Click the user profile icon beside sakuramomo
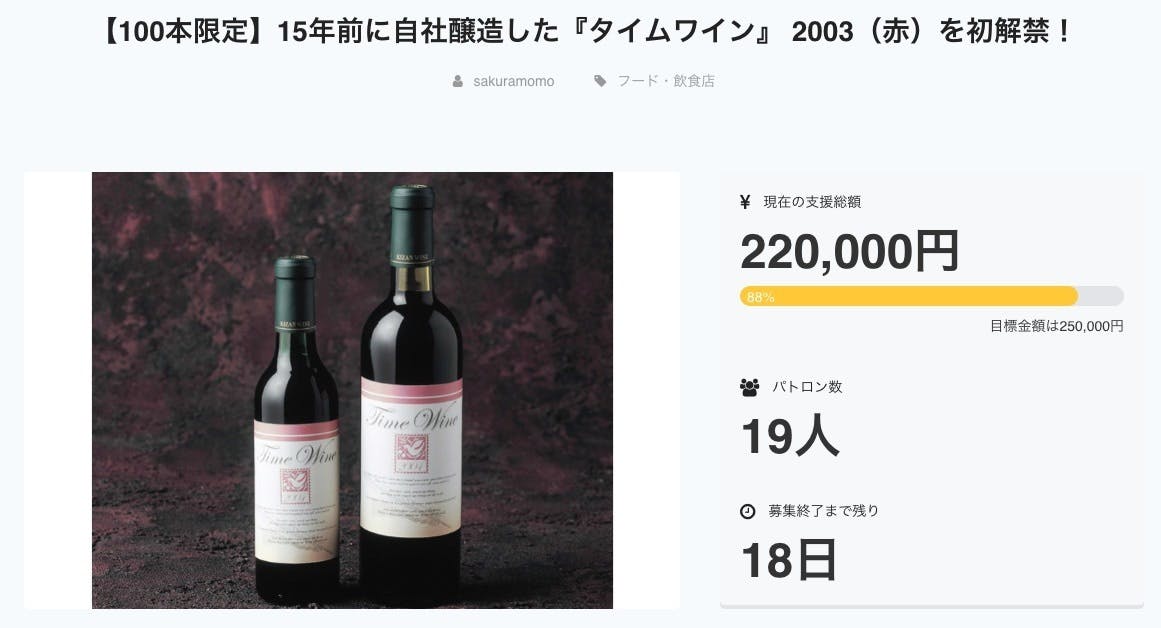1161x628 pixels. 458,81
